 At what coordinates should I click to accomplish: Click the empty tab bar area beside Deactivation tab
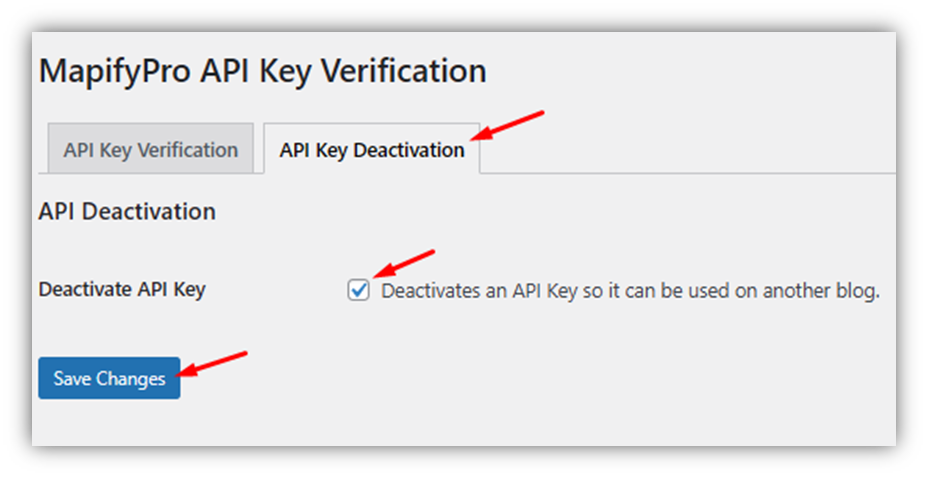click(x=687, y=148)
